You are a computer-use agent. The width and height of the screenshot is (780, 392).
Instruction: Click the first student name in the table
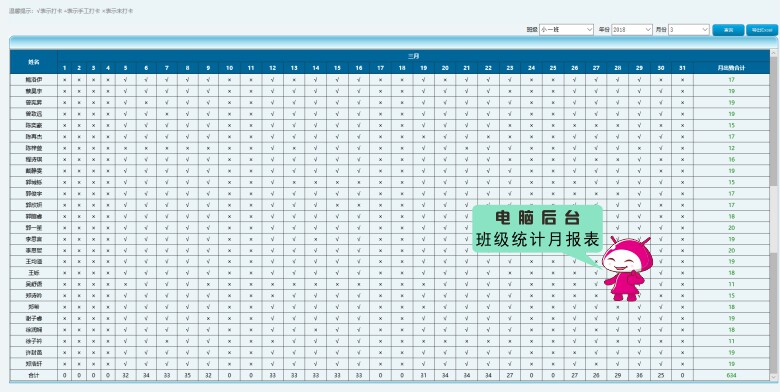[x=34, y=80]
